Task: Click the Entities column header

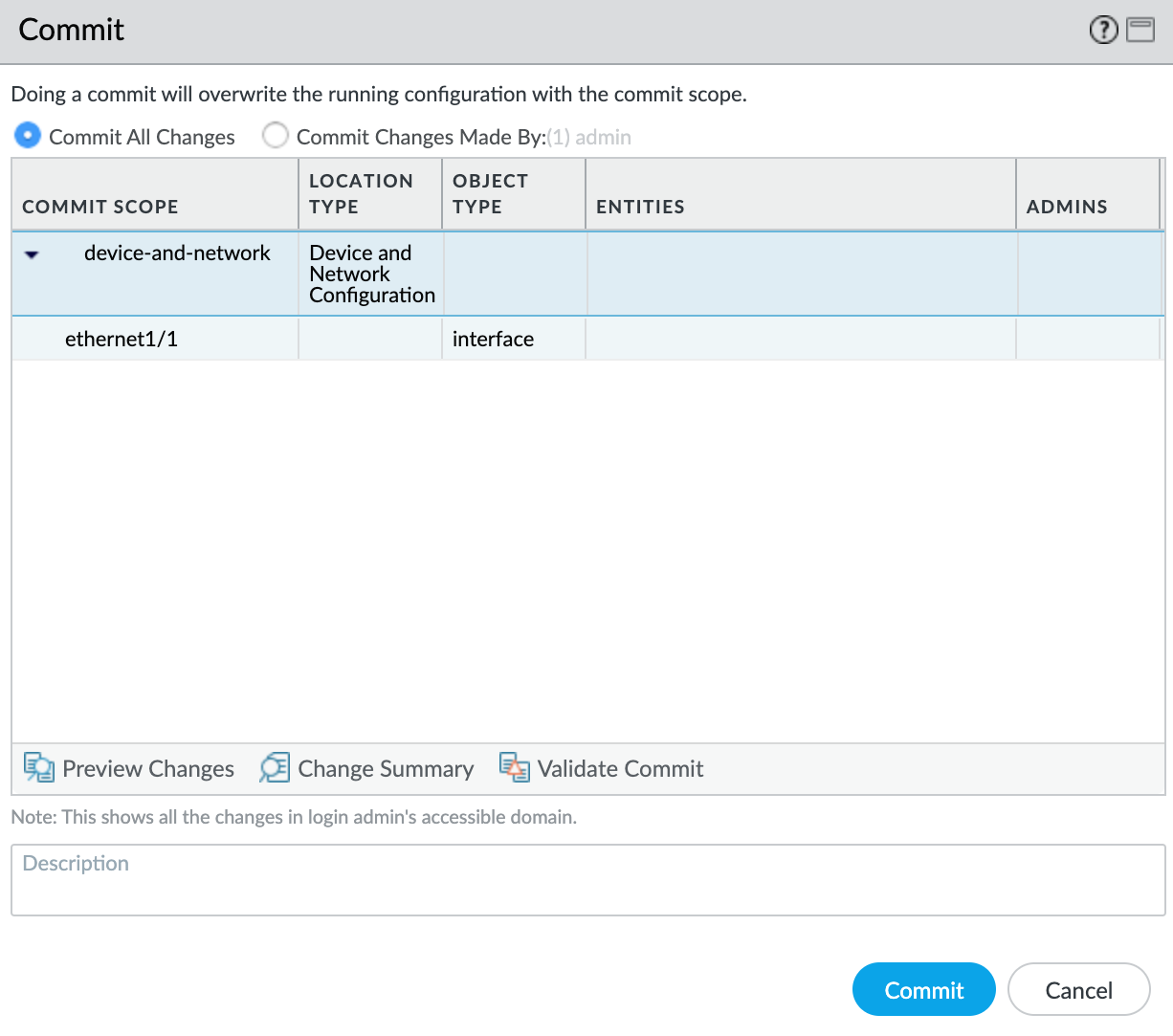Action: point(640,207)
